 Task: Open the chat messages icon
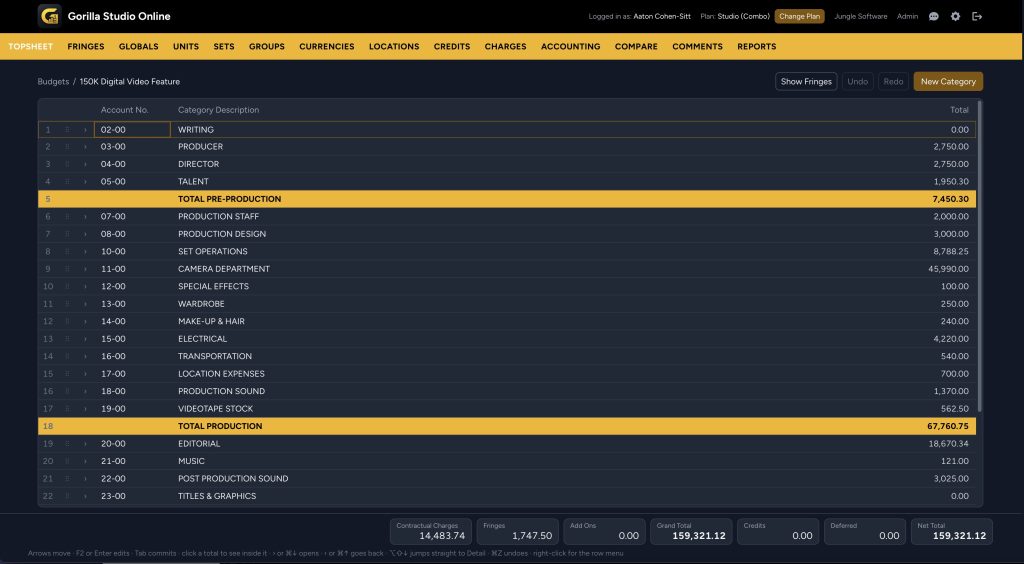(934, 16)
